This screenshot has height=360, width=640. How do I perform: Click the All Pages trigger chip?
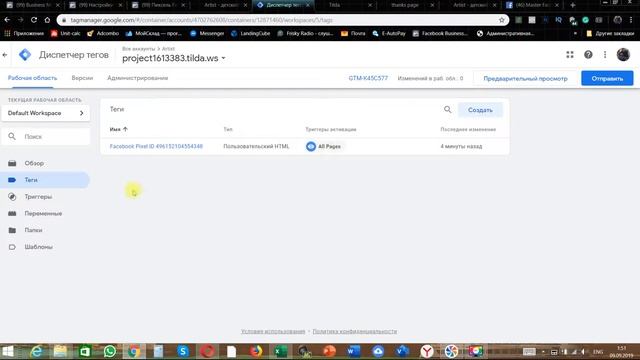pos(324,146)
